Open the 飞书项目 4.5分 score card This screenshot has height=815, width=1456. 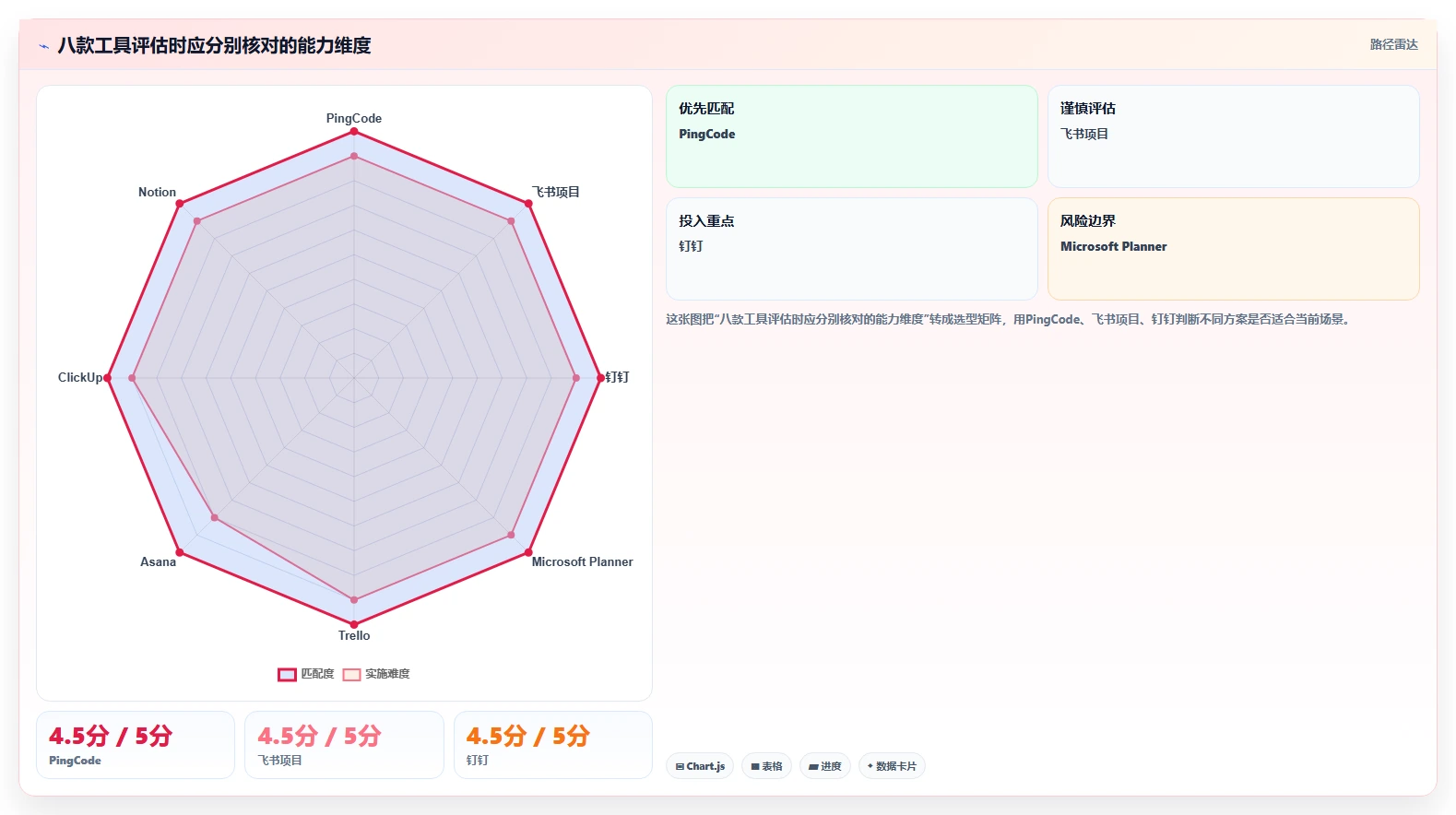point(344,745)
